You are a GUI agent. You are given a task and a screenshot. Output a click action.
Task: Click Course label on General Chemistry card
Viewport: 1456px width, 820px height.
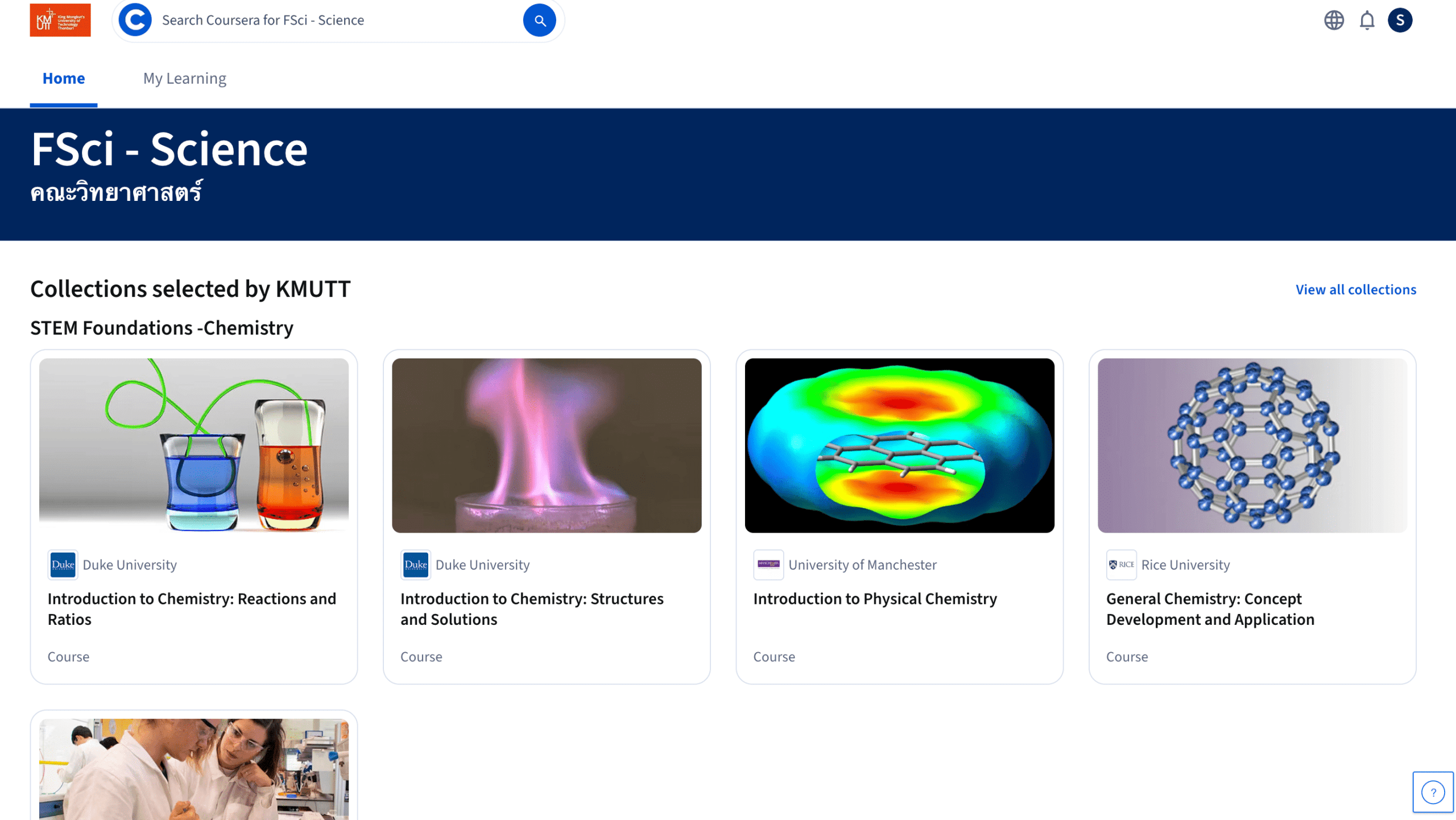[x=1127, y=657]
